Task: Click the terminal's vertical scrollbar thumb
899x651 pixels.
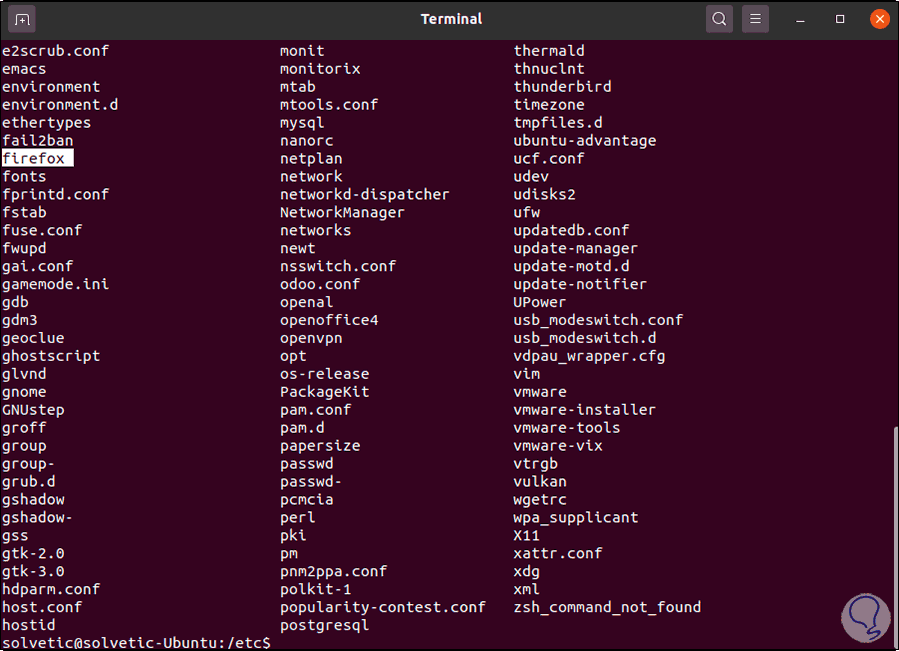Action: (894, 530)
